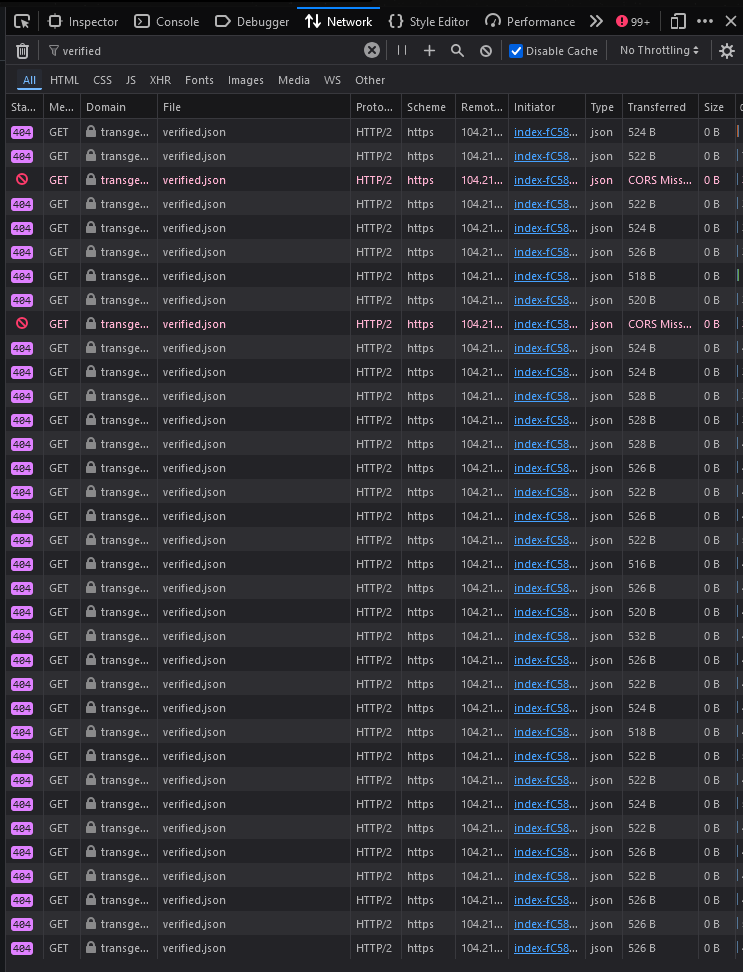This screenshot has height=972, width=743.
Task: Filter by CSS requests
Action: coord(102,80)
